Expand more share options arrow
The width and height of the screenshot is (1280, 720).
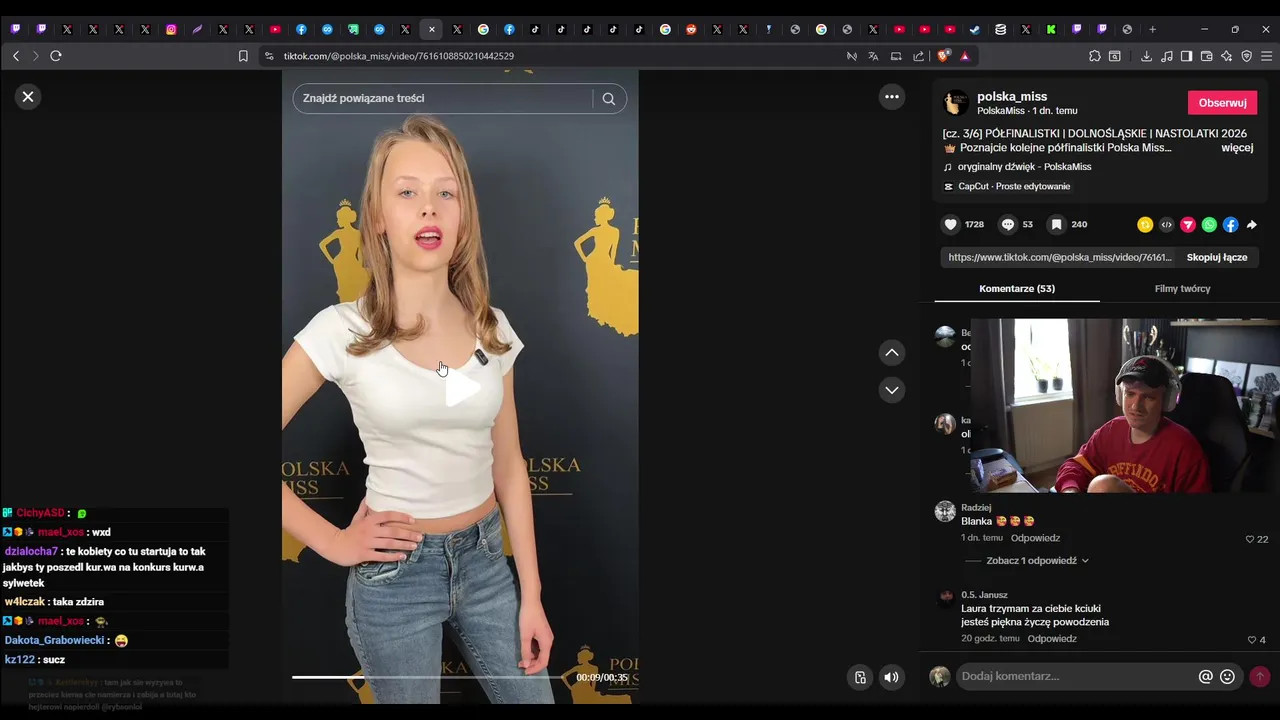1252,225
